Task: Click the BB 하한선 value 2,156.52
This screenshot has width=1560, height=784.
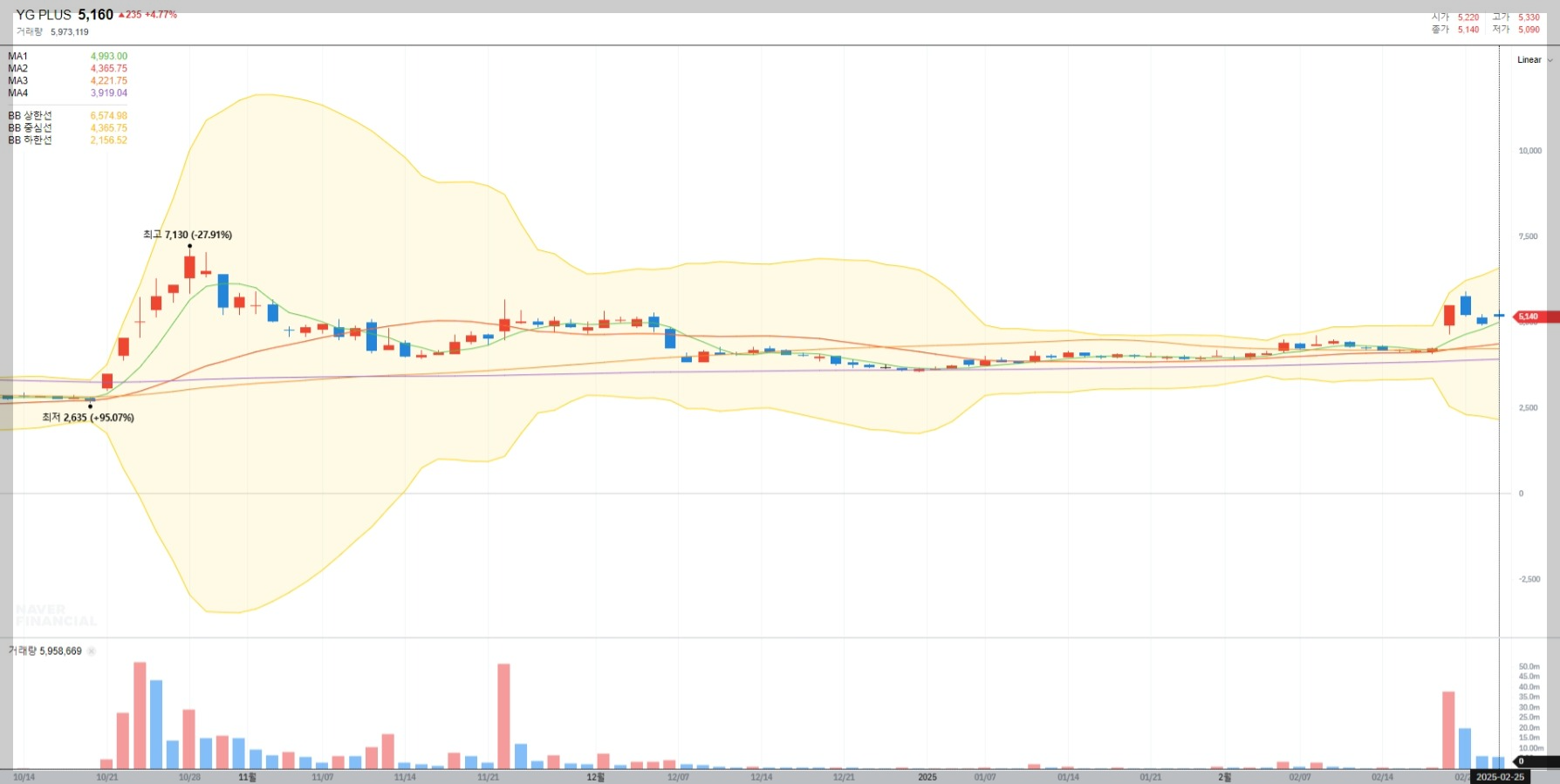Action: [x=109, y=140]
